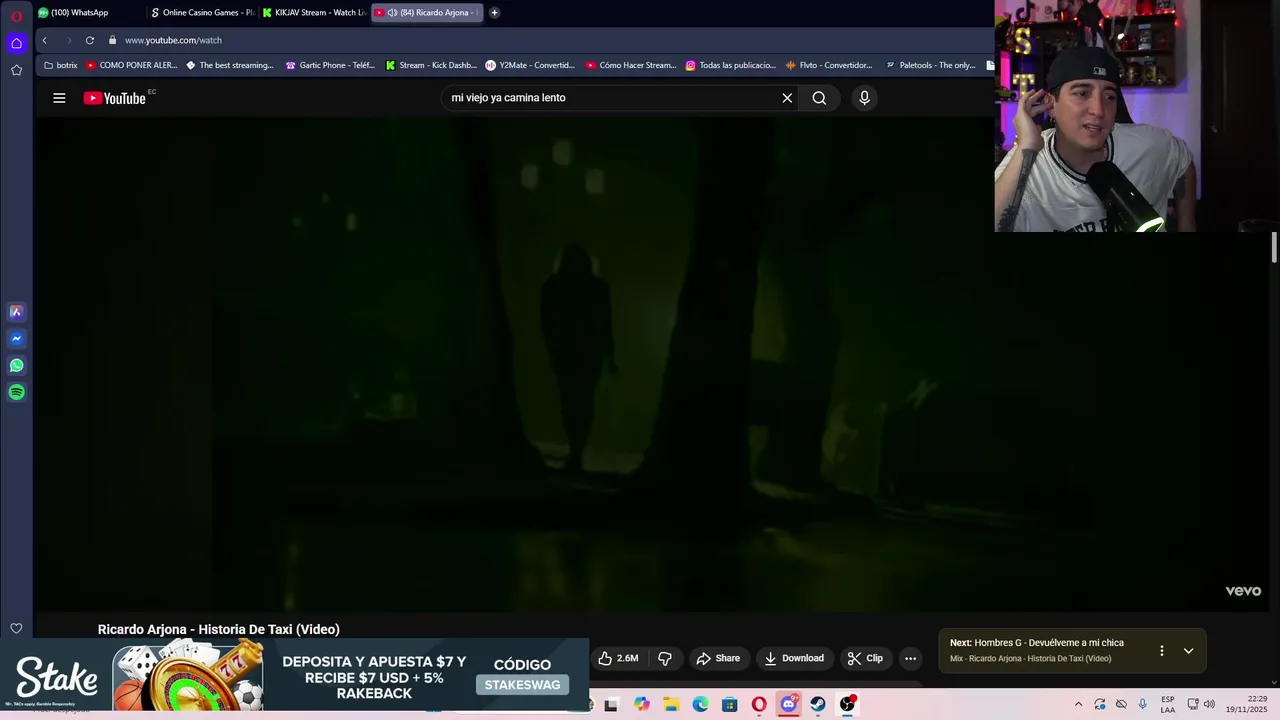
Task: Switch ESP LAA keyboard language
Action: coord(1167,704)
